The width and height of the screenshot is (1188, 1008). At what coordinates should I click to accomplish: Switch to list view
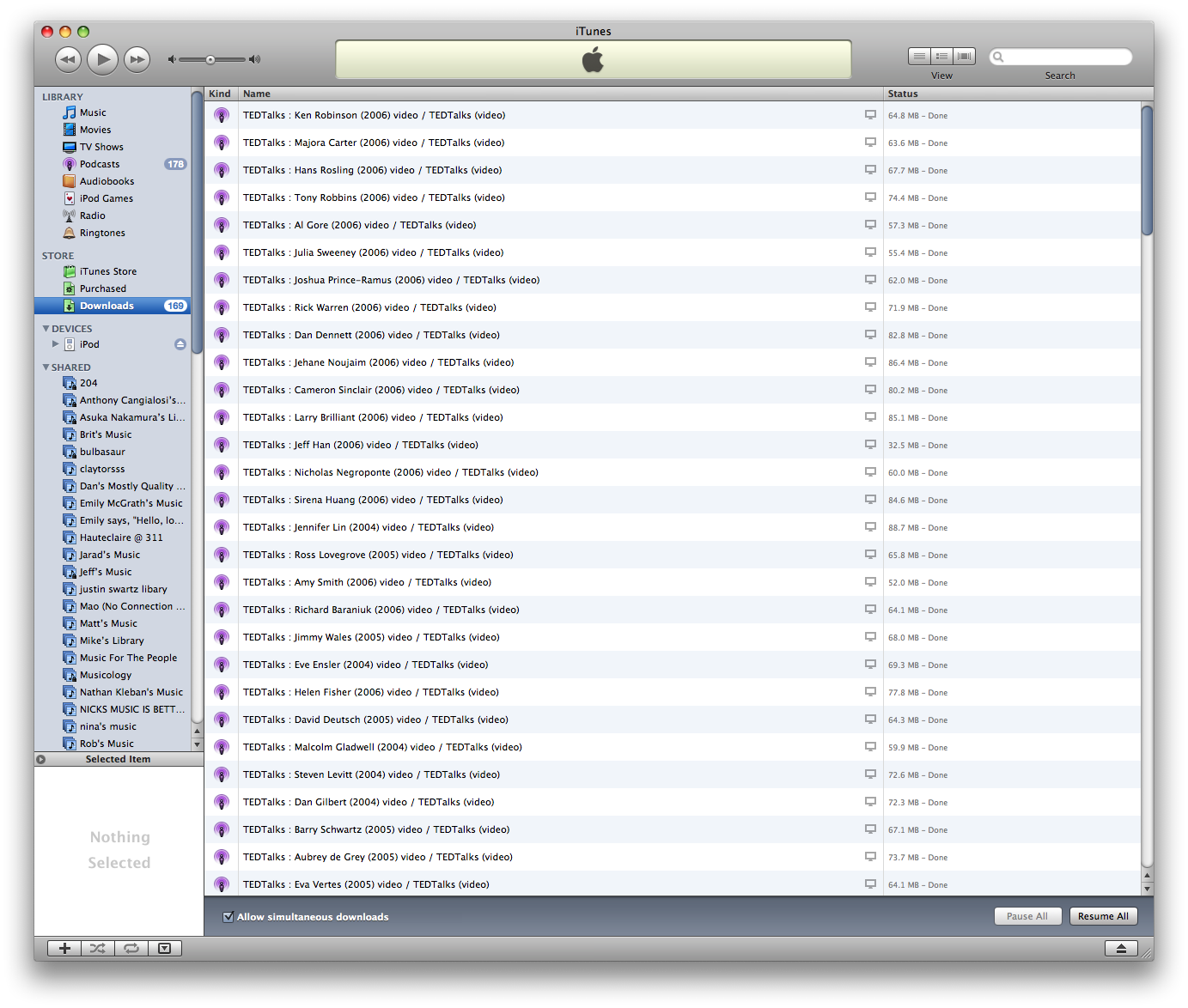pyautogui.click(x=919, y=57)
